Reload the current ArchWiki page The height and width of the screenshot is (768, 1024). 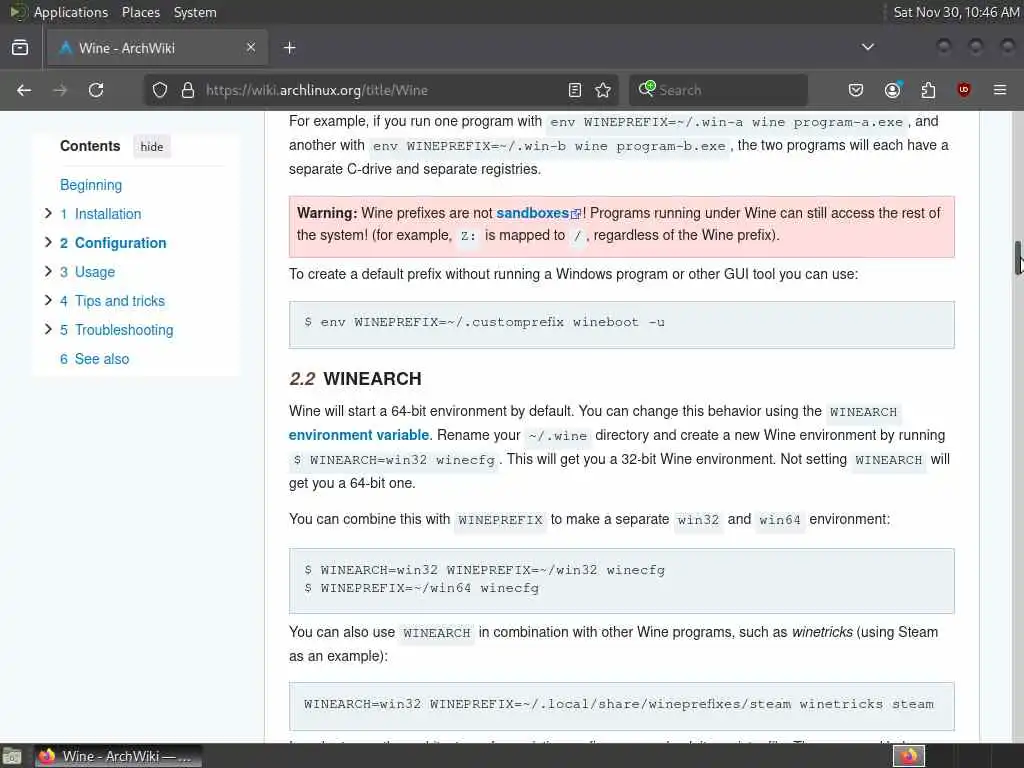pyautogui.click(x=96, y=90)
